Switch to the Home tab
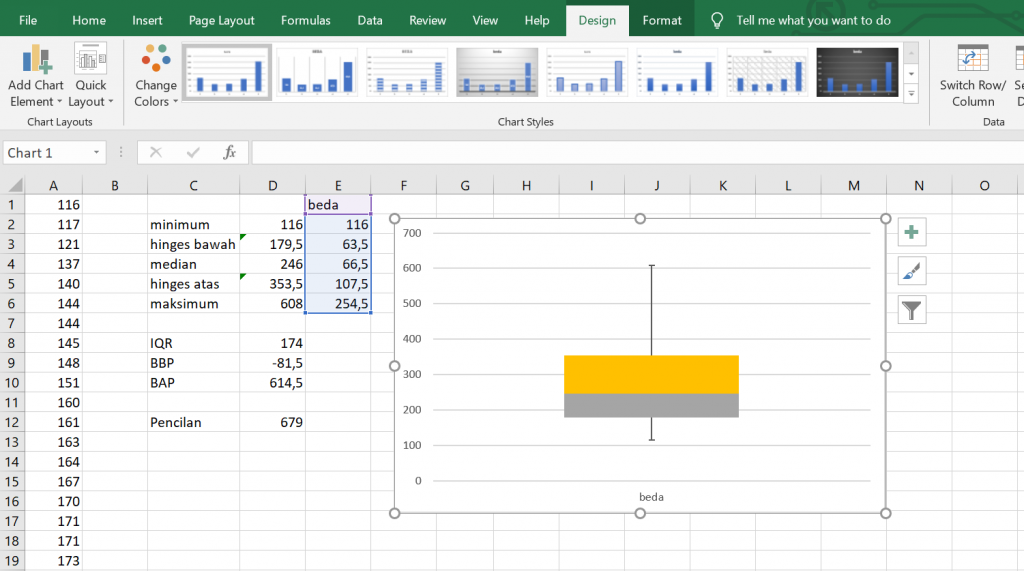Viewport: 1024px width, 571px height. (x=89, y=20)
